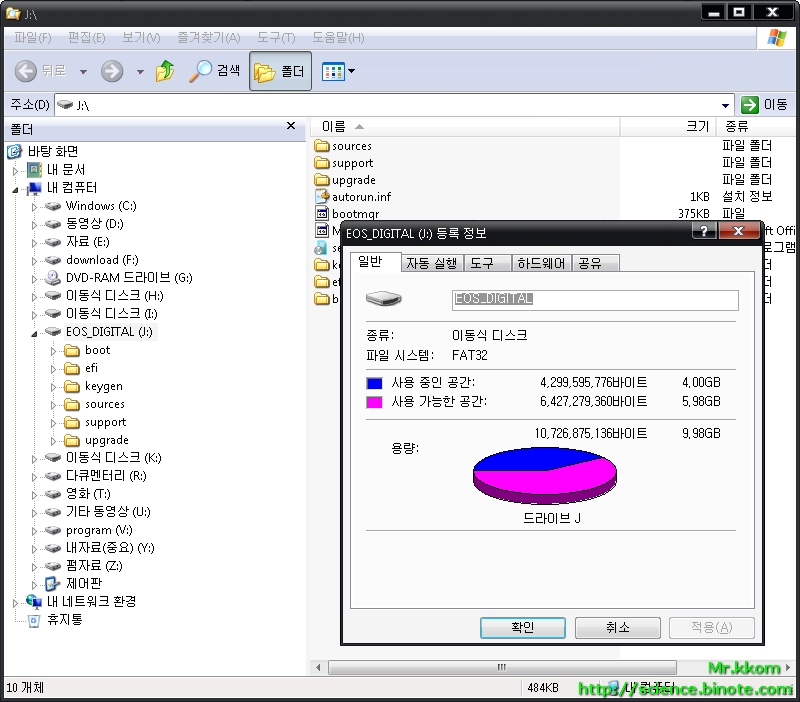Click the blue used space color box
The image size is (800, 702).
[x=375, y=383]
